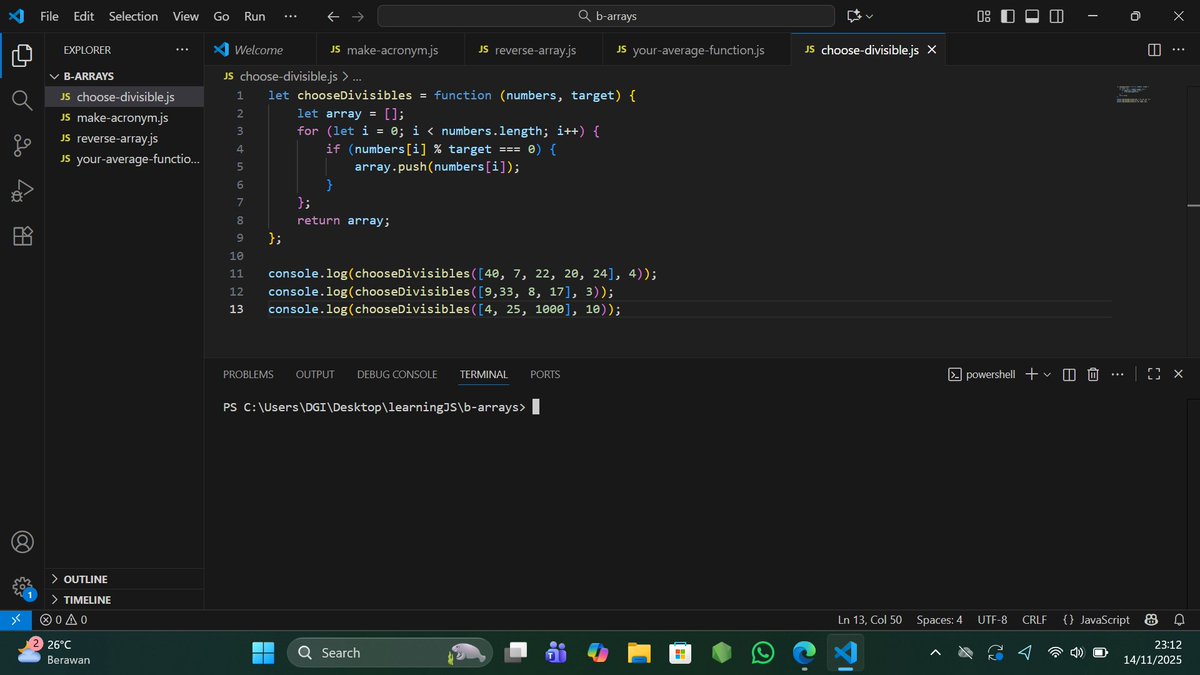The height and width of the screenshot is (675, 1200).
Task: Click the Manage gear icon
Action: point(22,588)
